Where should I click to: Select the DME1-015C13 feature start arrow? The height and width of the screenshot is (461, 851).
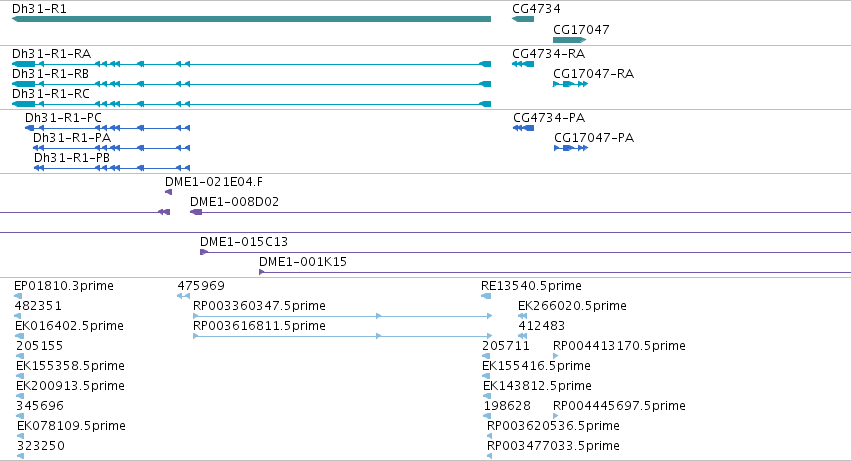click(204, 252)
